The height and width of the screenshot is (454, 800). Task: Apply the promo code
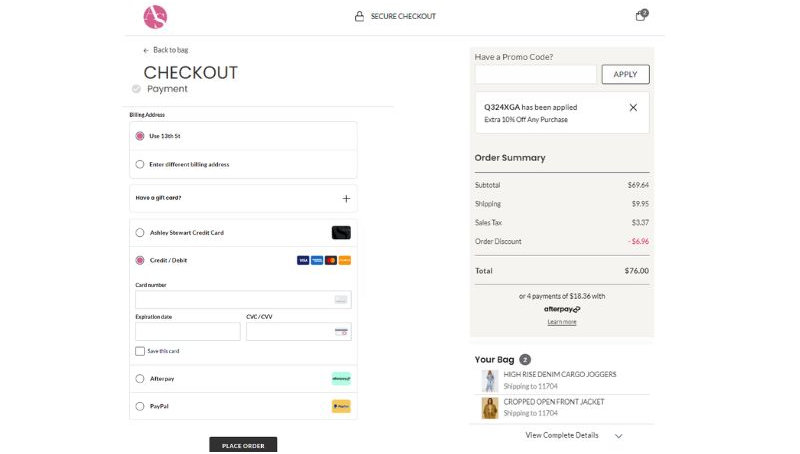click(x=625, y=74)
